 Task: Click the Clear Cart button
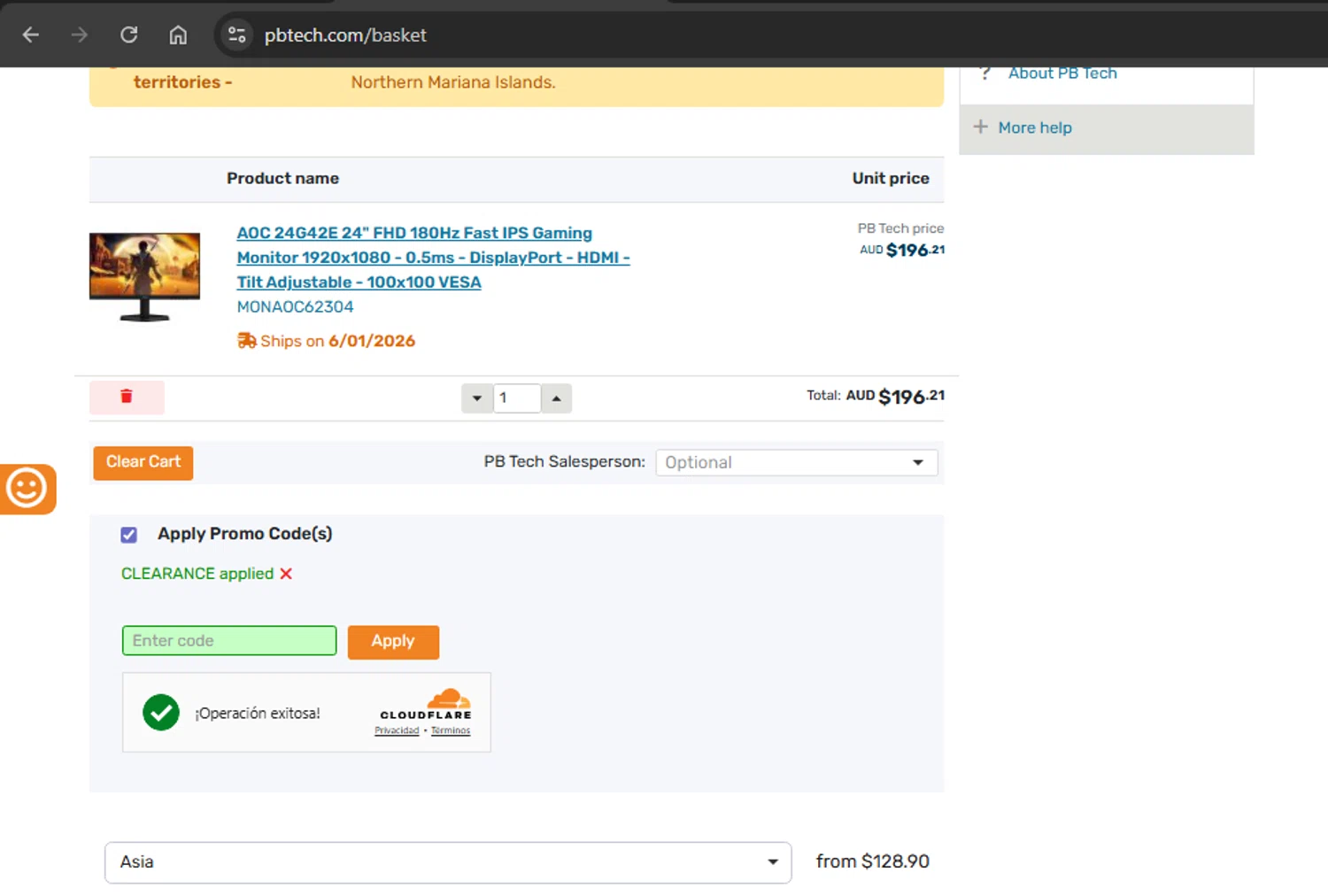143,462
